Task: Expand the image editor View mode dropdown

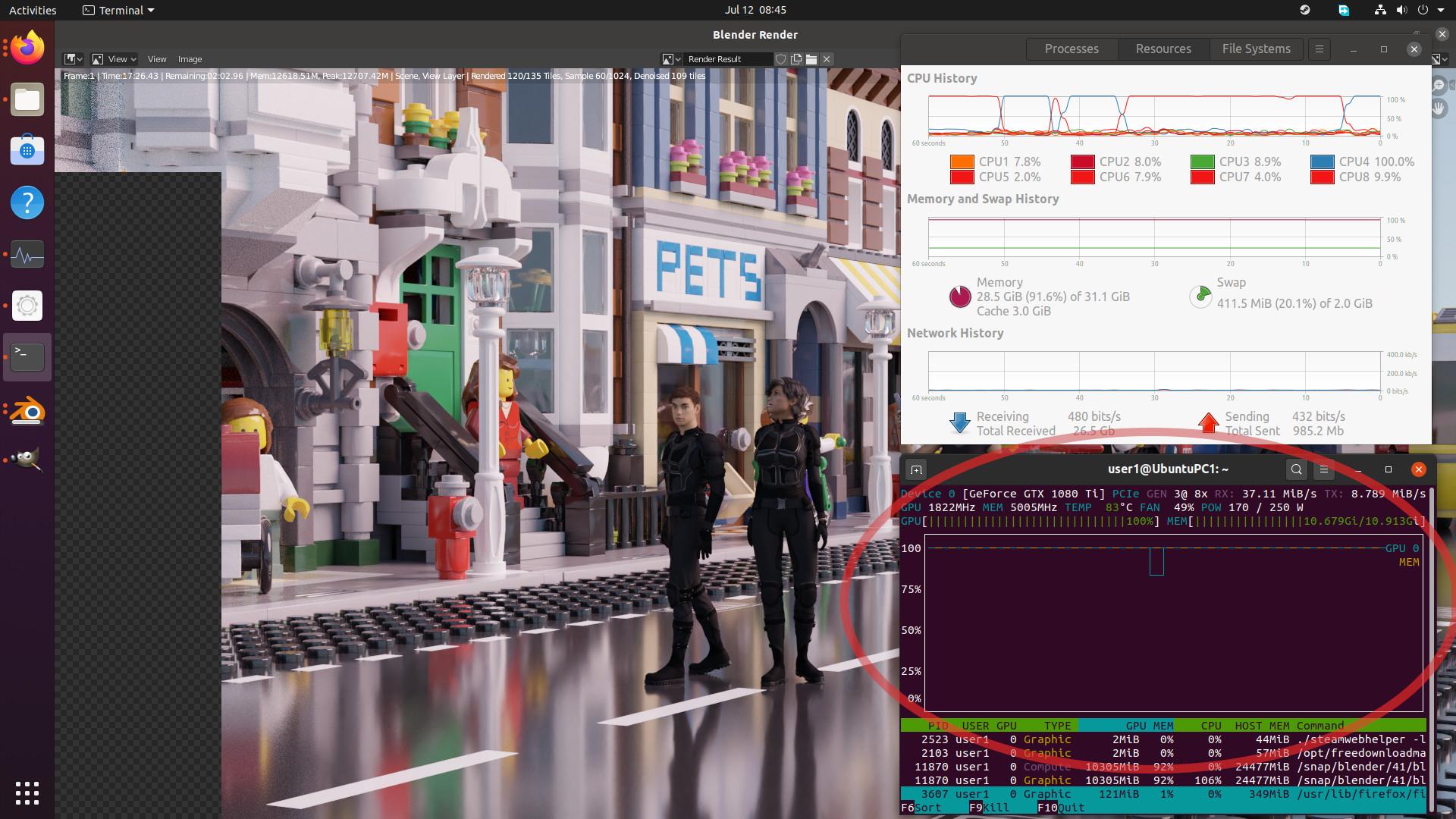Action: (x=114, y=59)
